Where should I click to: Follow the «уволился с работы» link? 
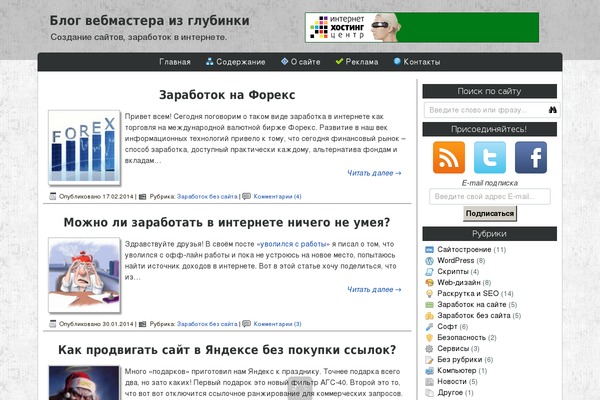coord(293,244)
